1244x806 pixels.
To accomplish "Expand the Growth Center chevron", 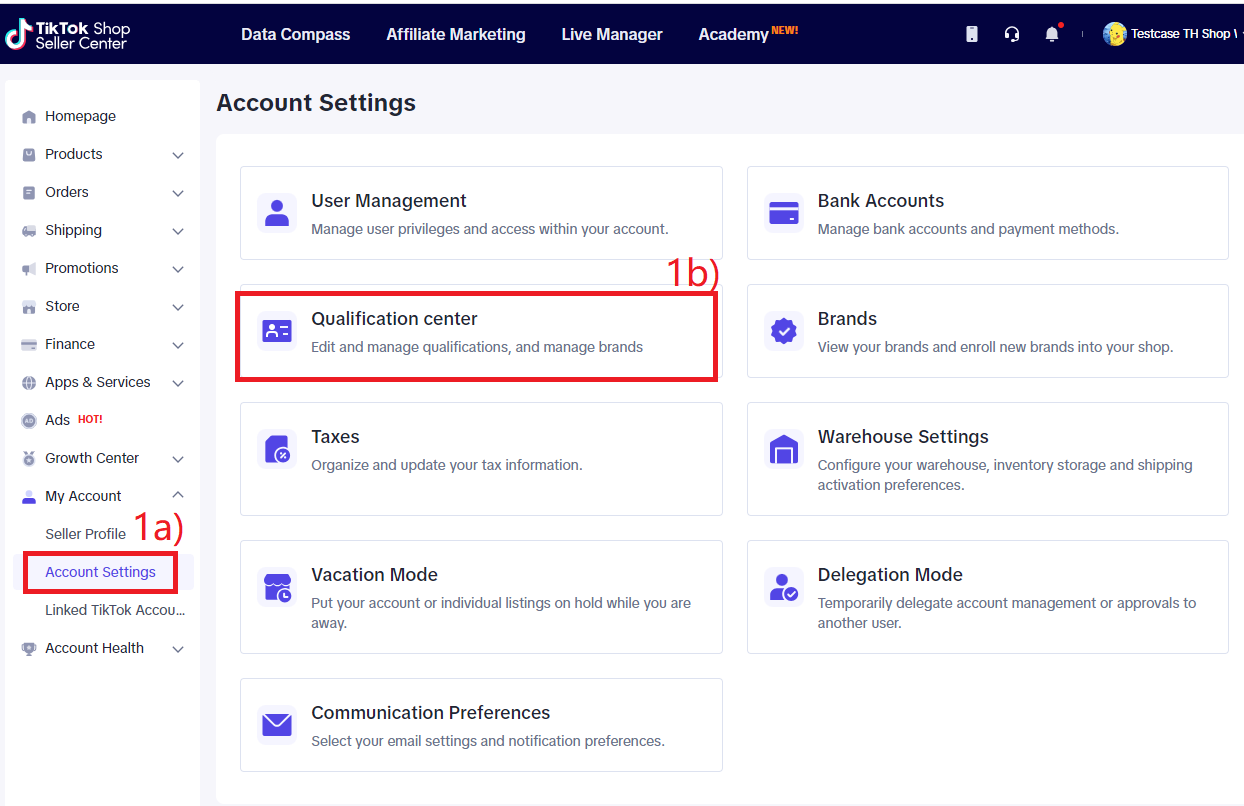I will [x=178, y=459].
